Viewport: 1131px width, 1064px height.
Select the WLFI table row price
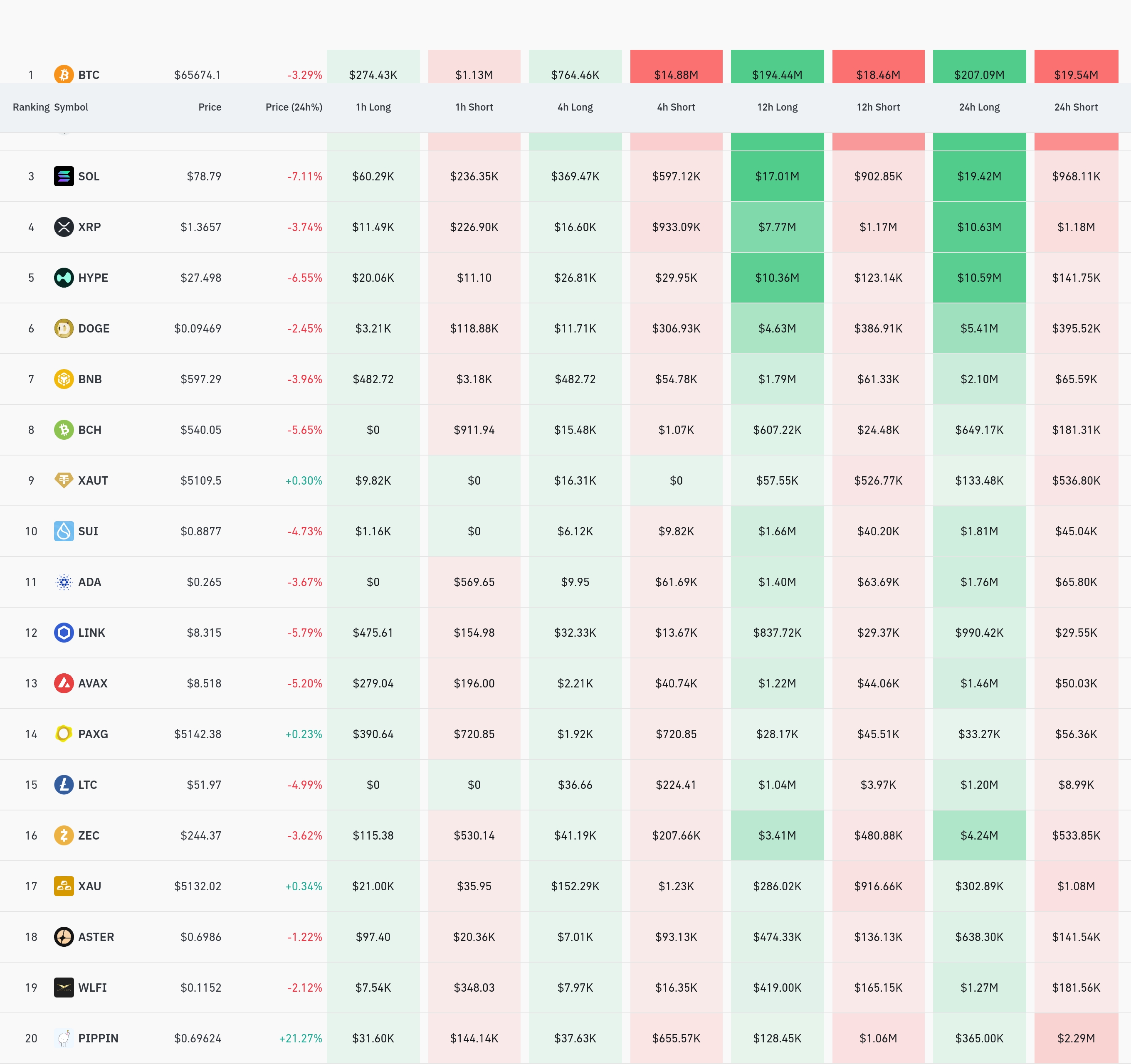[x=201, y=988]
